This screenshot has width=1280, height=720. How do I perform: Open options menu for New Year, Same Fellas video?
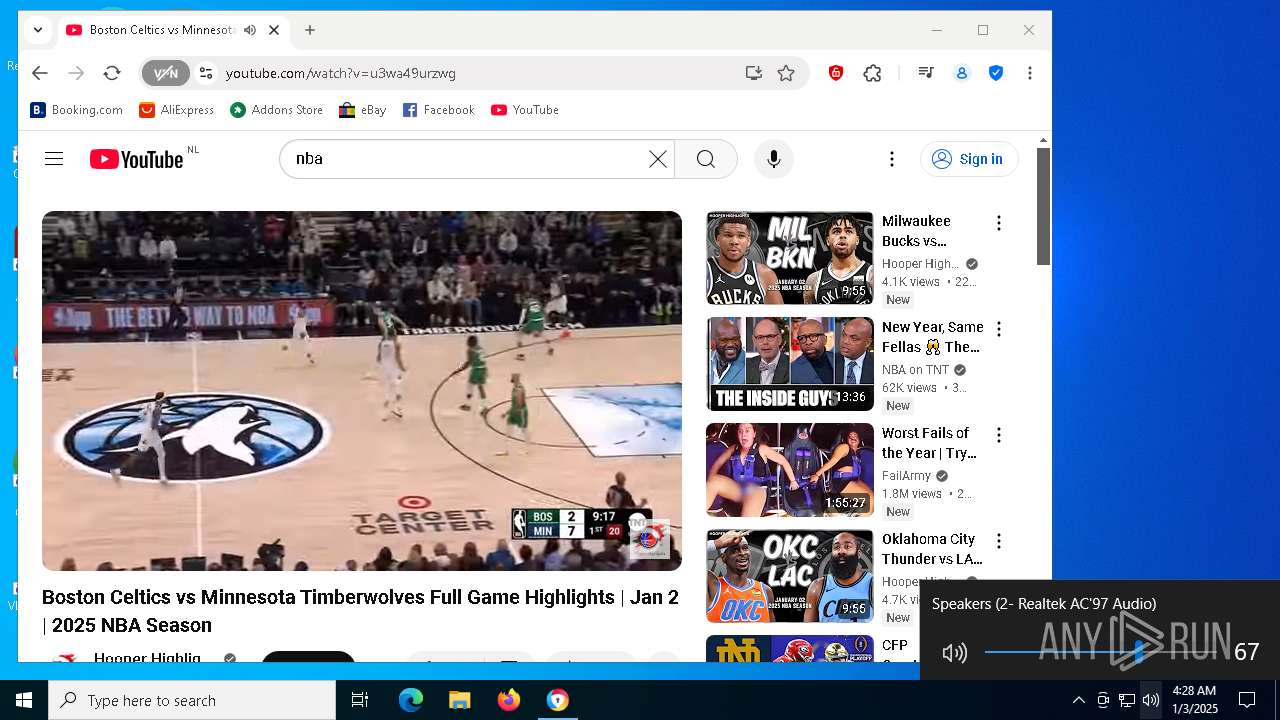(x=998, y=329)
